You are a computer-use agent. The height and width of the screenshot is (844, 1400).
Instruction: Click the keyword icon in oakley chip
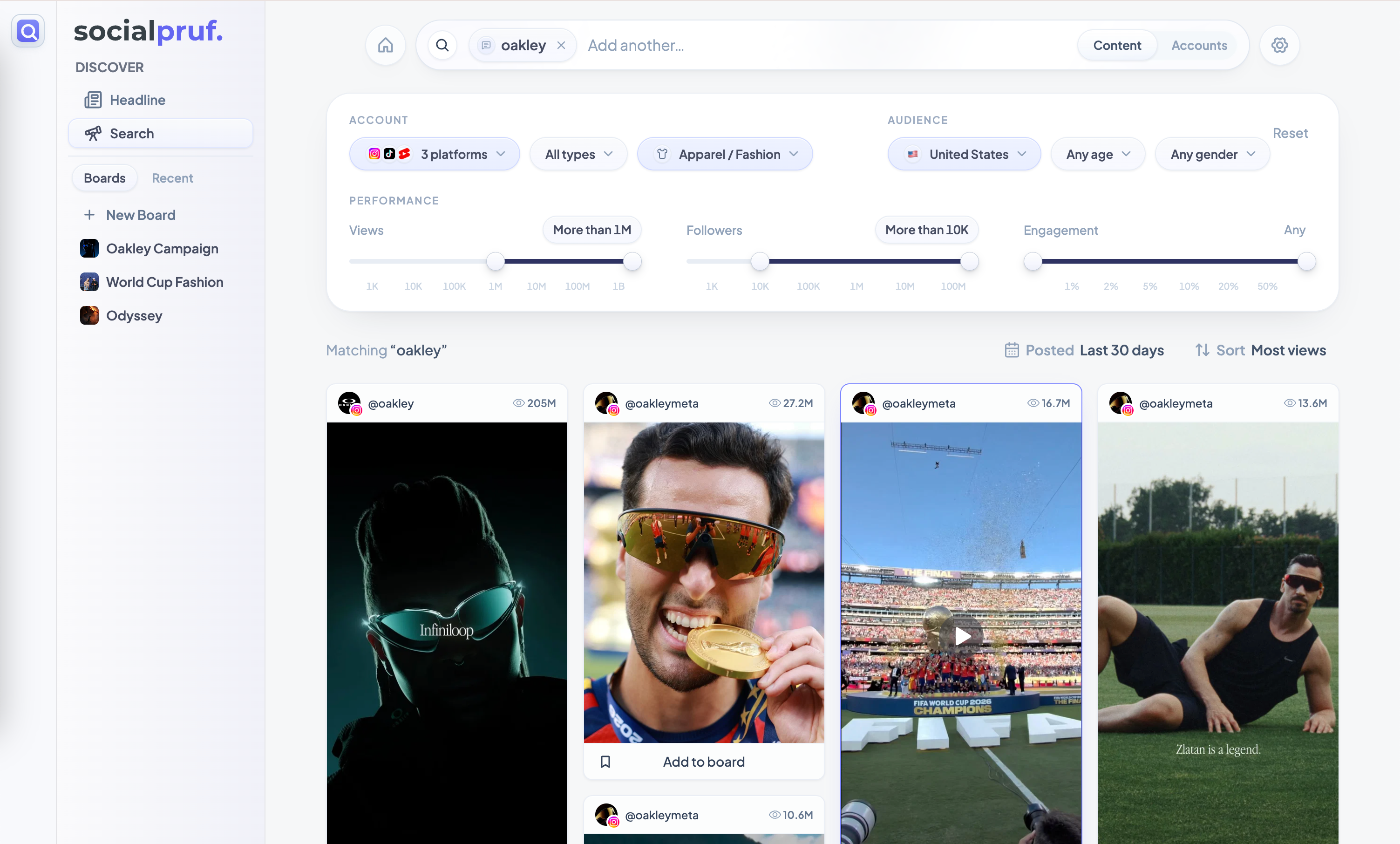(486, 46)
